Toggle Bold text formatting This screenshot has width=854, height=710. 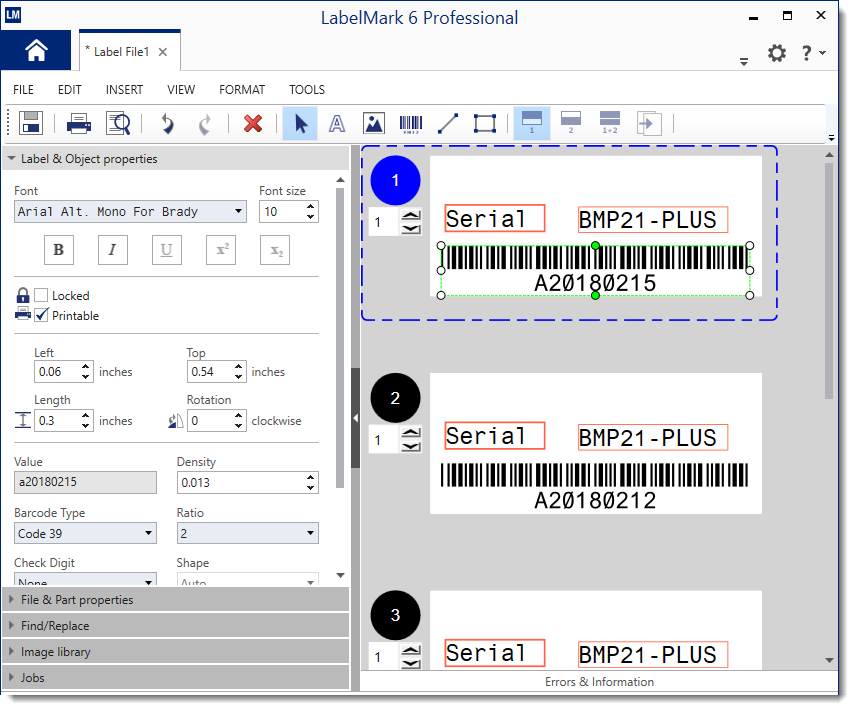(x=58, y=250)
